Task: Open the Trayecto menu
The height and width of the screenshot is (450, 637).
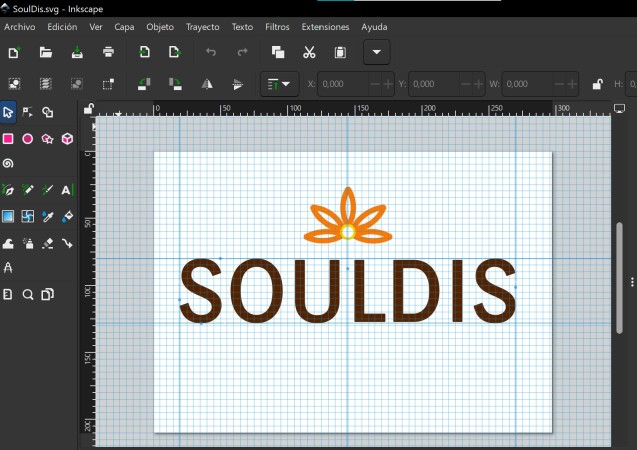Action: (x=202, y=27)
